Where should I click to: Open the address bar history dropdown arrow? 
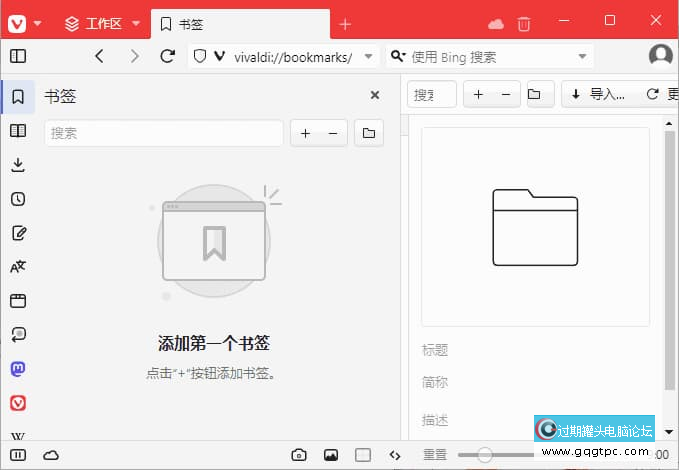(369, 57)
